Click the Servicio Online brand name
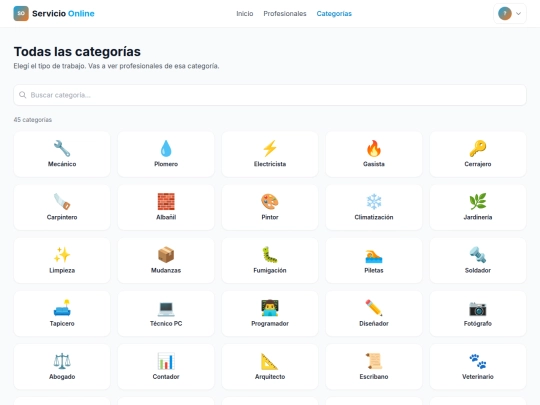The height and width of the screenshot is (405, 540). pyautogui.click(x=63, y=13)
